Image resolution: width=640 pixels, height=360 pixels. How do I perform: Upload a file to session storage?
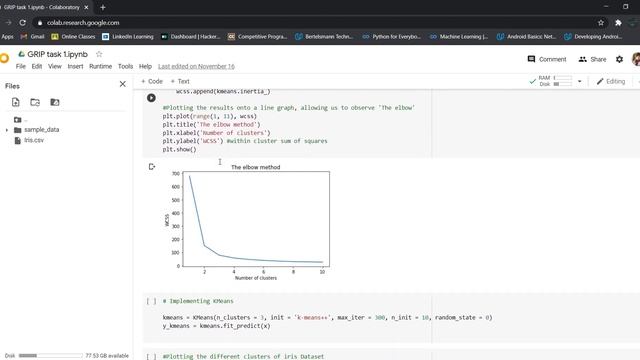(16, 102)
